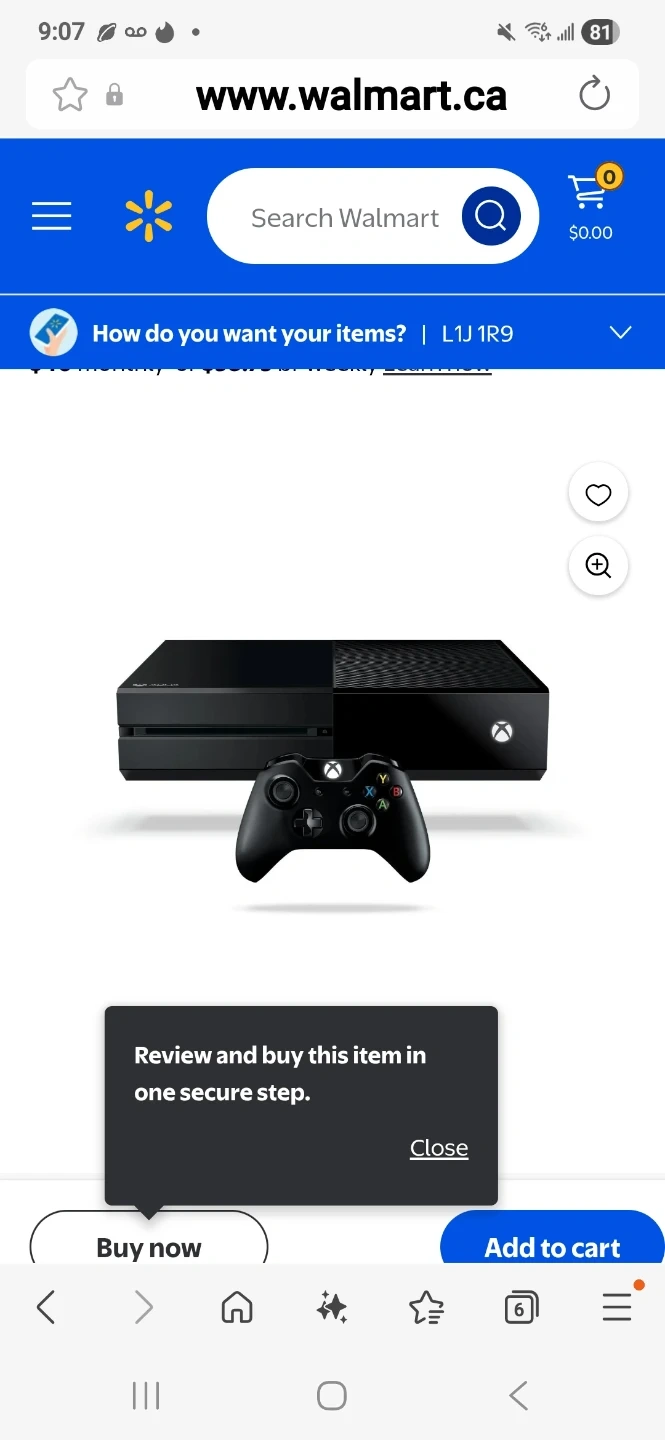Tap the Walmart spark logo
Screen dimensions: 665x1440
pyautogui.click(x=149, y=216)
